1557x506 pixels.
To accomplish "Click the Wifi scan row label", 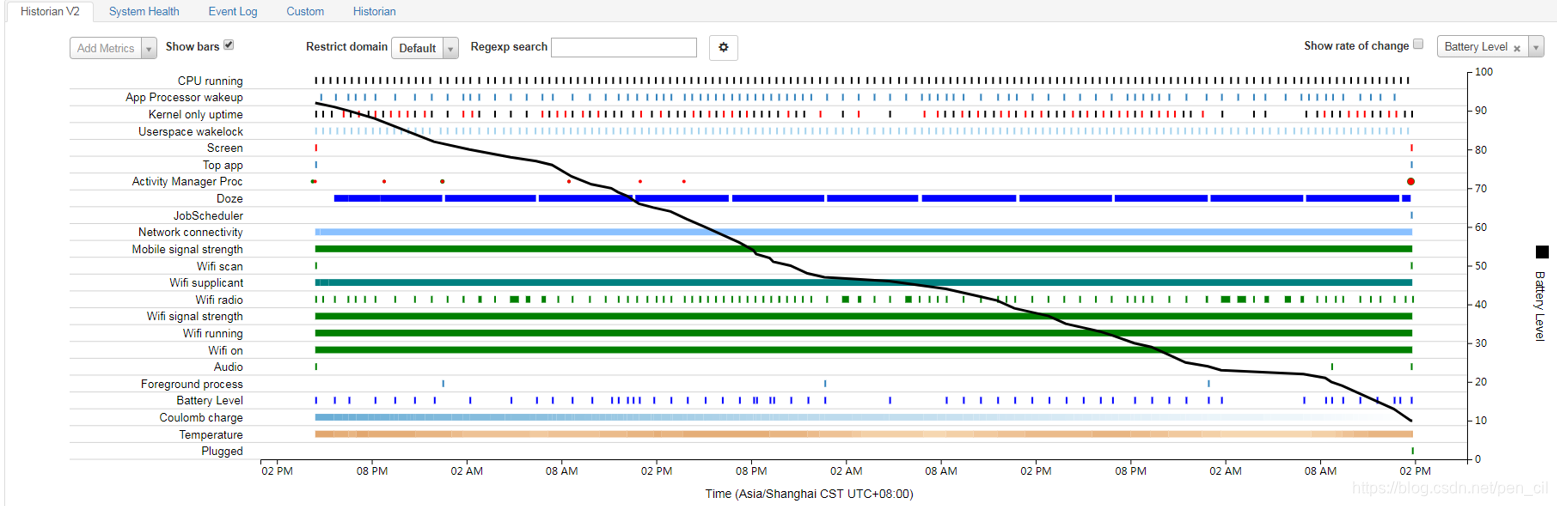I will pyautogui.click(x=220, y=267).
